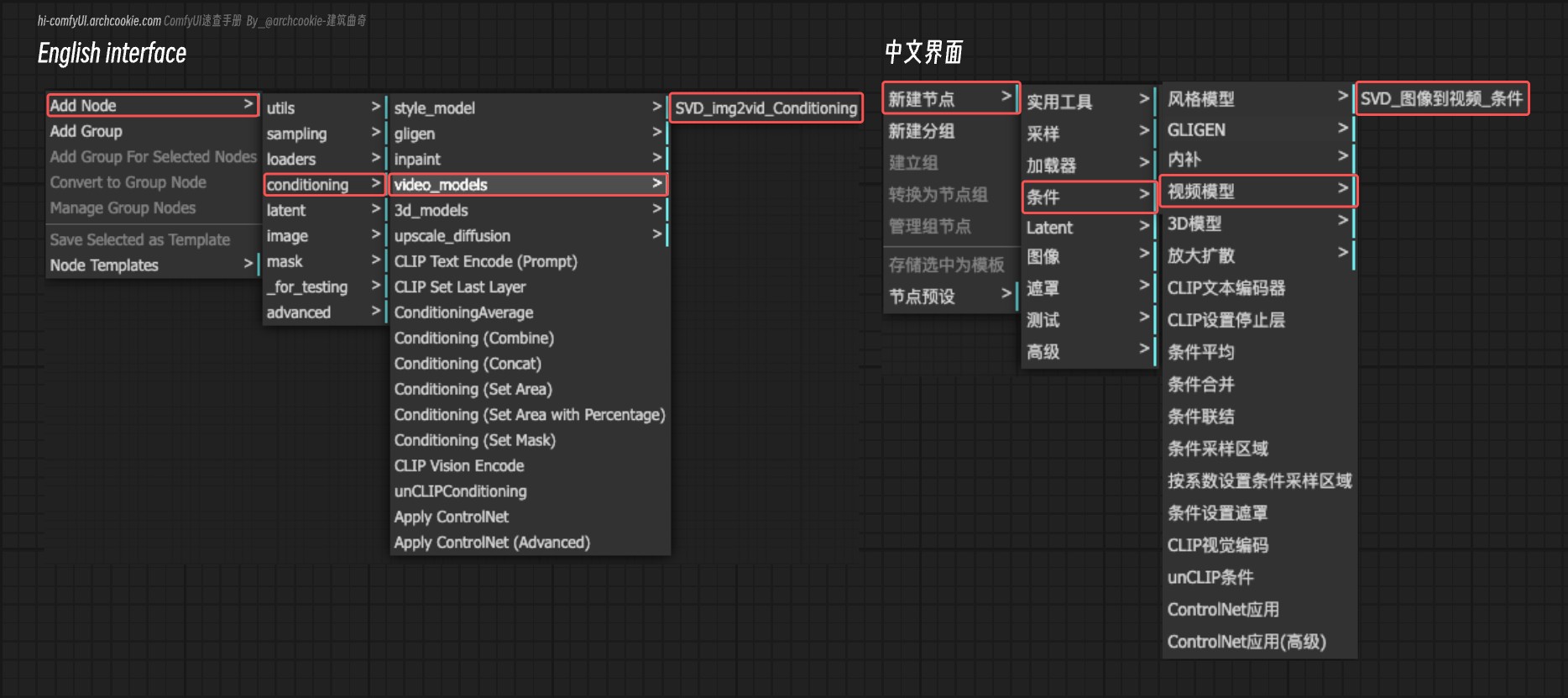Expand the mask category
Image resolution: width=1568 pixels, height=698 pixels.
324,261
